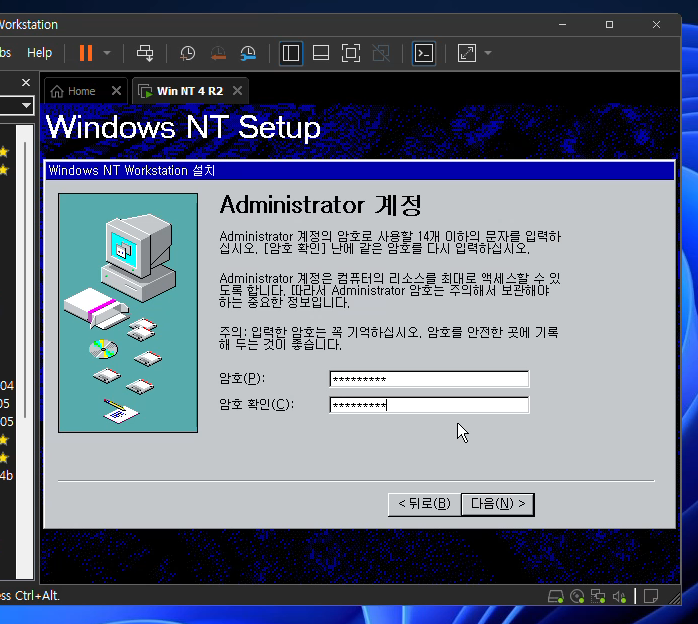The height and width of the screenshot is (624, 698).
Task: Take a snapshot of the virtual machine
Action: (x=187, y=53)
